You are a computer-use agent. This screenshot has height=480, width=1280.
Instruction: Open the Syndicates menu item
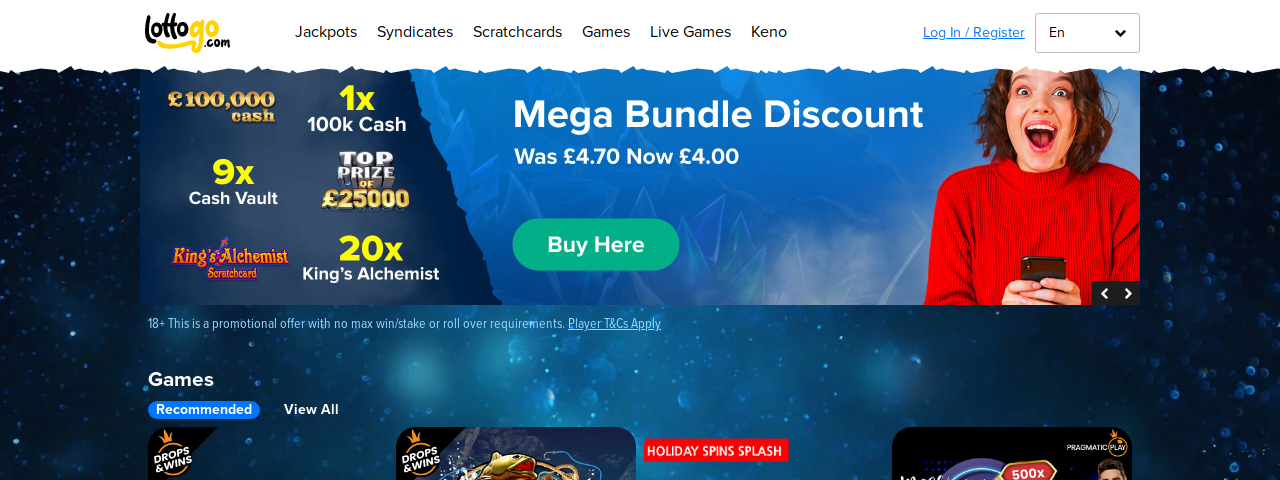[x=415, y=32]
